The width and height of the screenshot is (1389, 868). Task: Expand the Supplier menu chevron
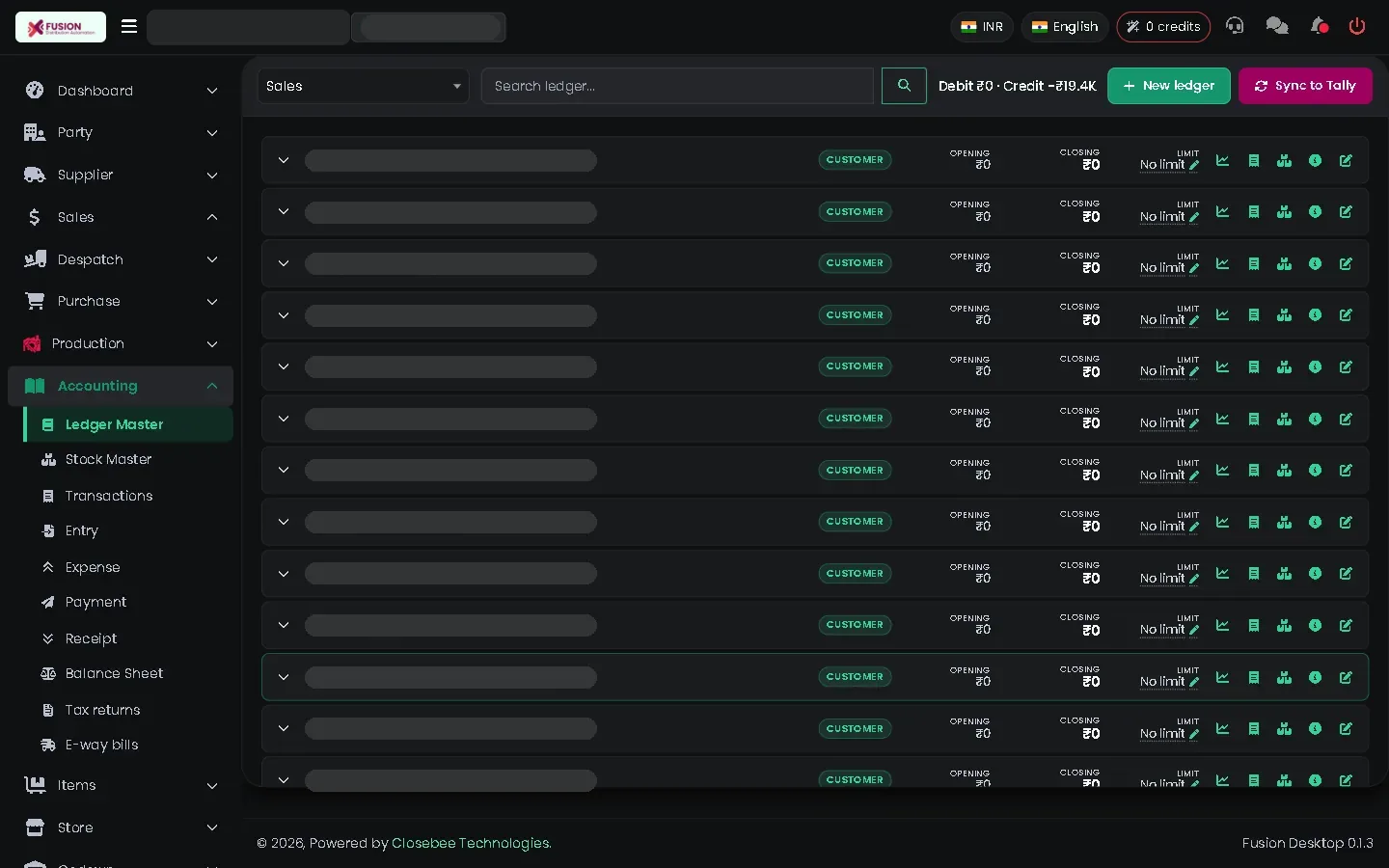[x=212, y=176]
